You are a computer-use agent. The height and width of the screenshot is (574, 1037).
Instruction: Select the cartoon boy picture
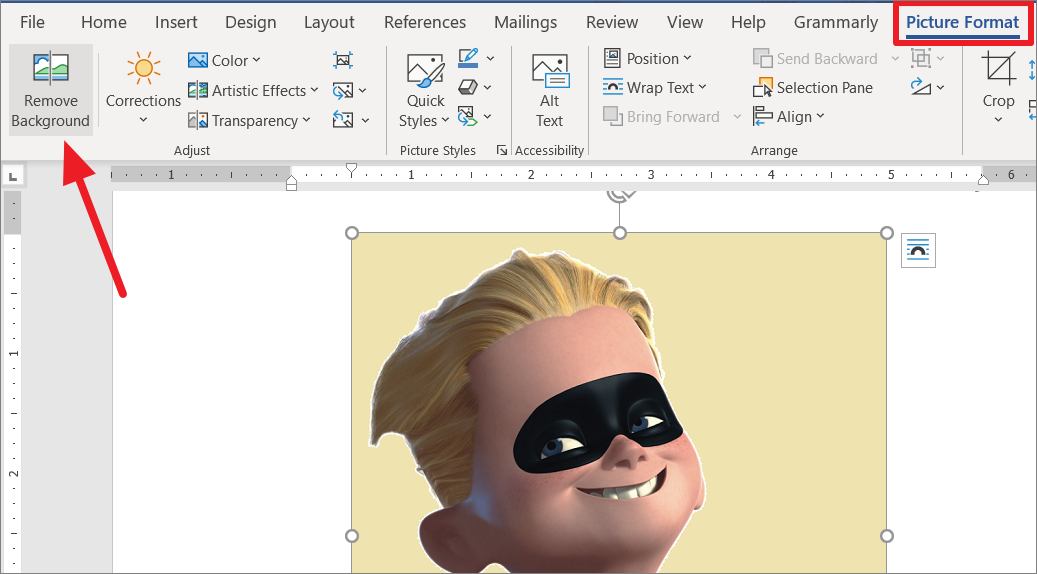pos(619,402)
